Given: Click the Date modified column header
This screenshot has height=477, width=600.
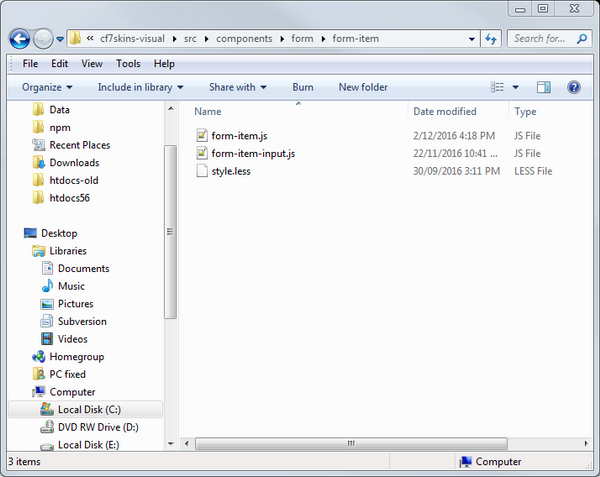Looking at the screenshot, I should tap(445, 112).
